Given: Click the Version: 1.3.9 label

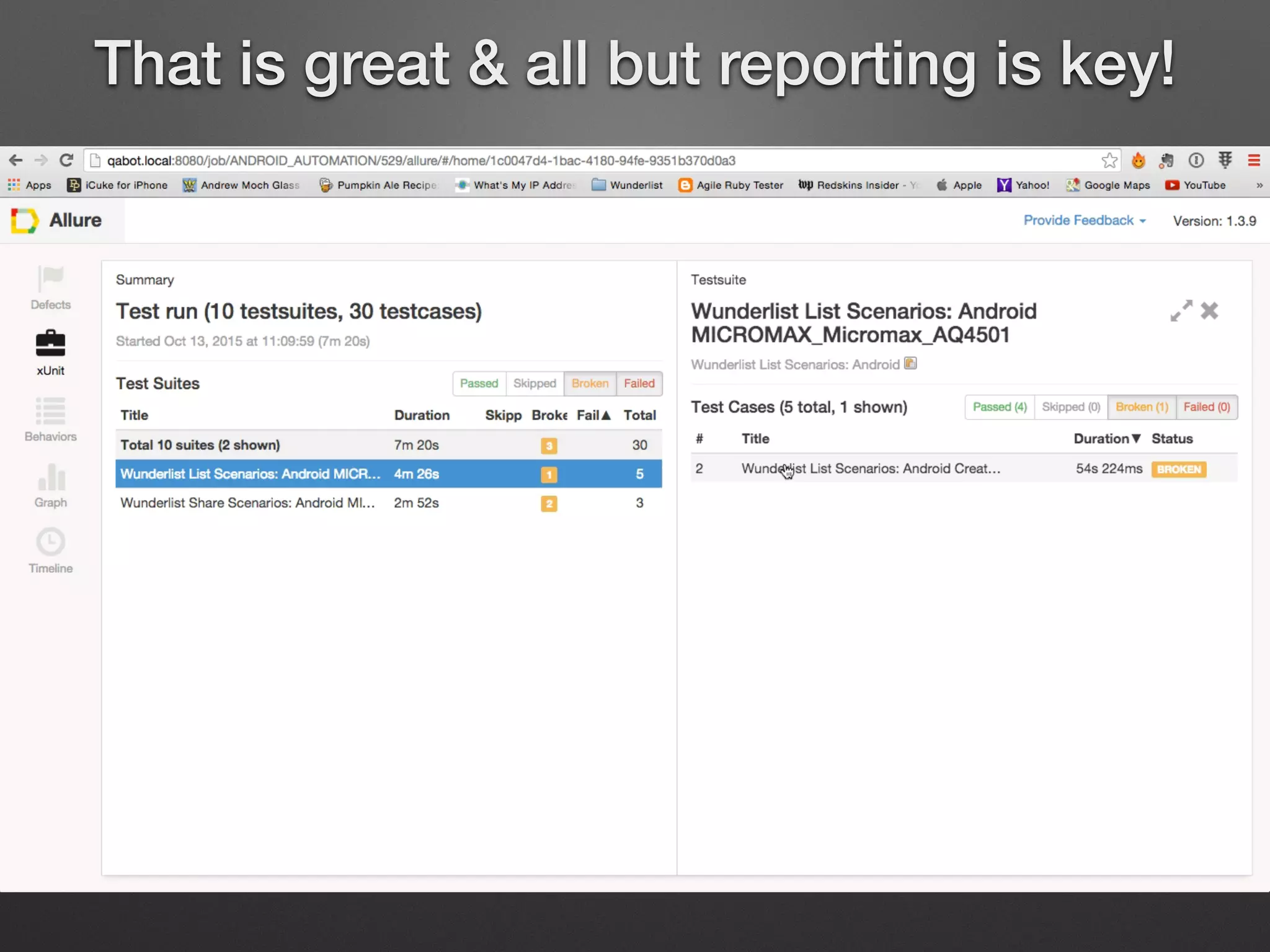Looking at the screenshot, I should click(1214, 221).
